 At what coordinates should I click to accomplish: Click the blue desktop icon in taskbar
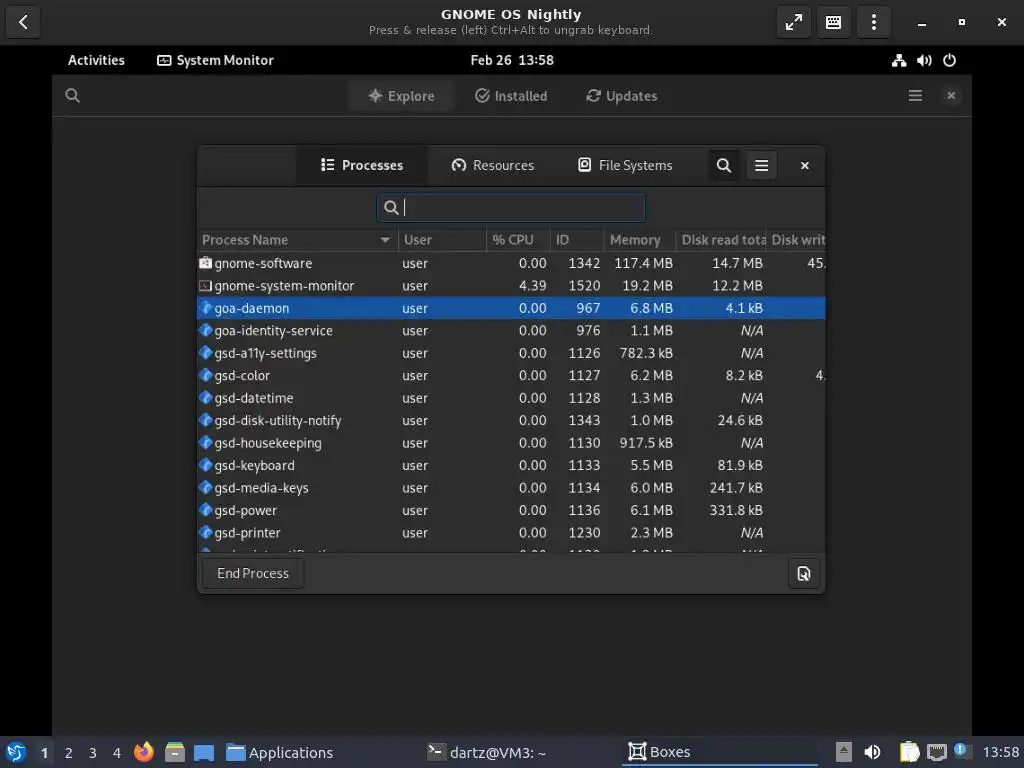pyautogui.click(x=204, y=752)
